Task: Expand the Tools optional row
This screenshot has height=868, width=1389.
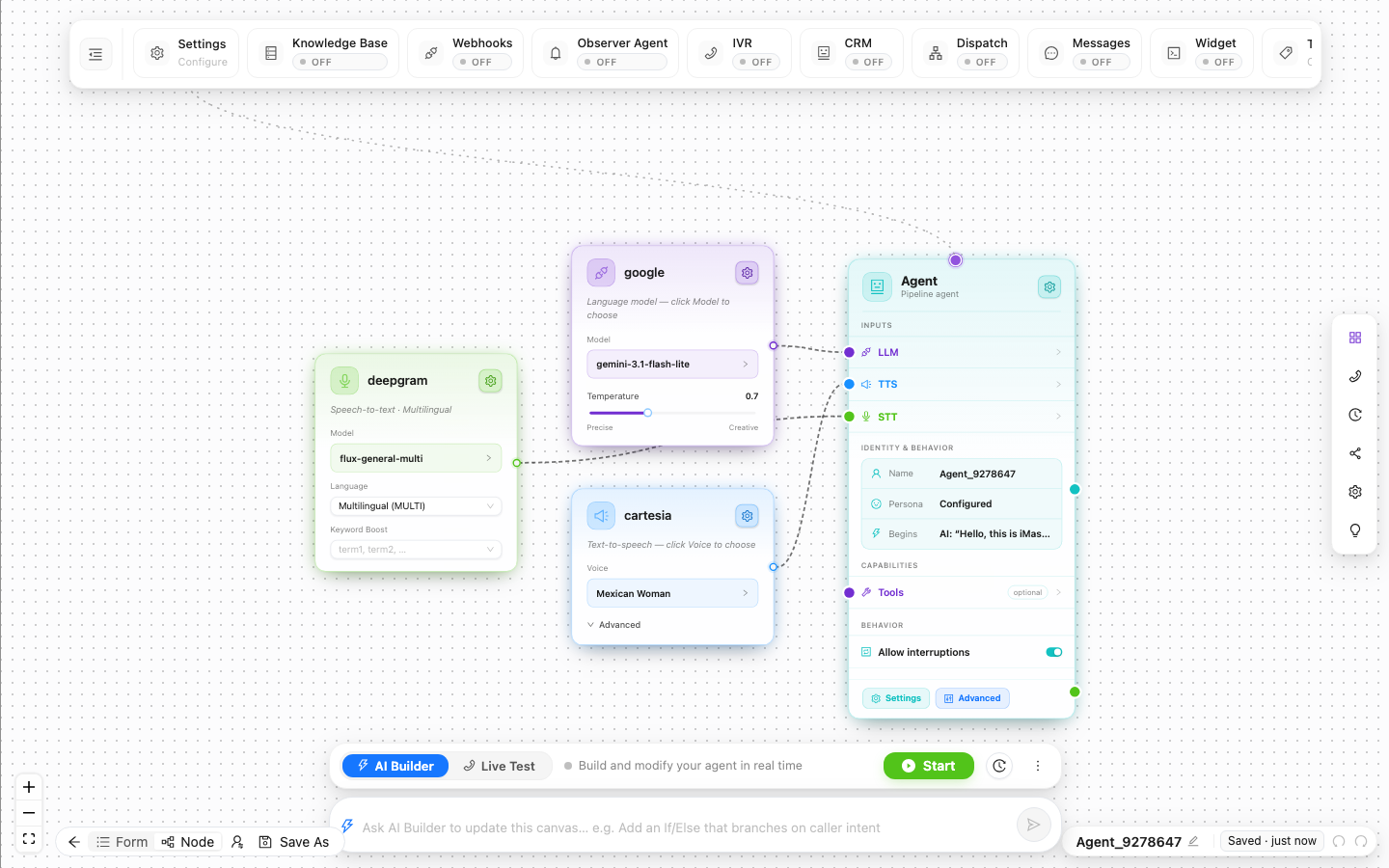Action: point(962,592)
